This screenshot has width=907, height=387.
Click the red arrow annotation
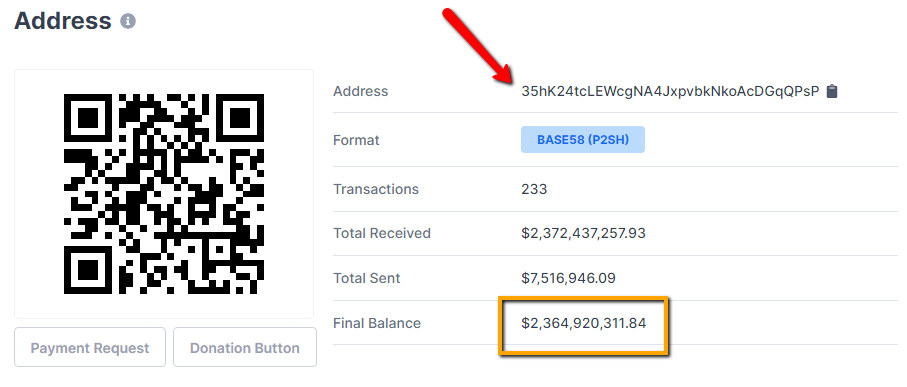478,47
